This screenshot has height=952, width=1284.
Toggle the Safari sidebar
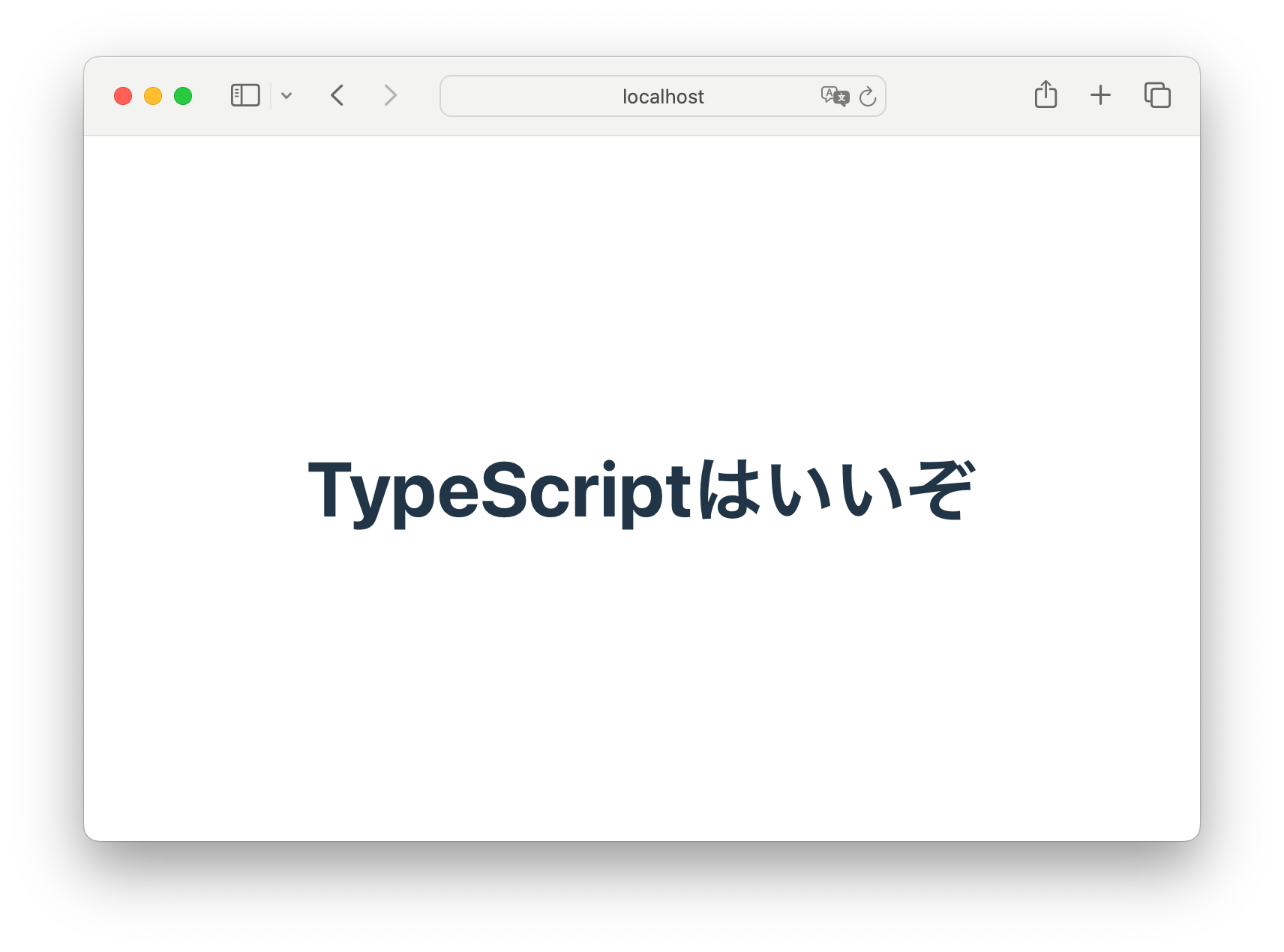click(244, 95)
